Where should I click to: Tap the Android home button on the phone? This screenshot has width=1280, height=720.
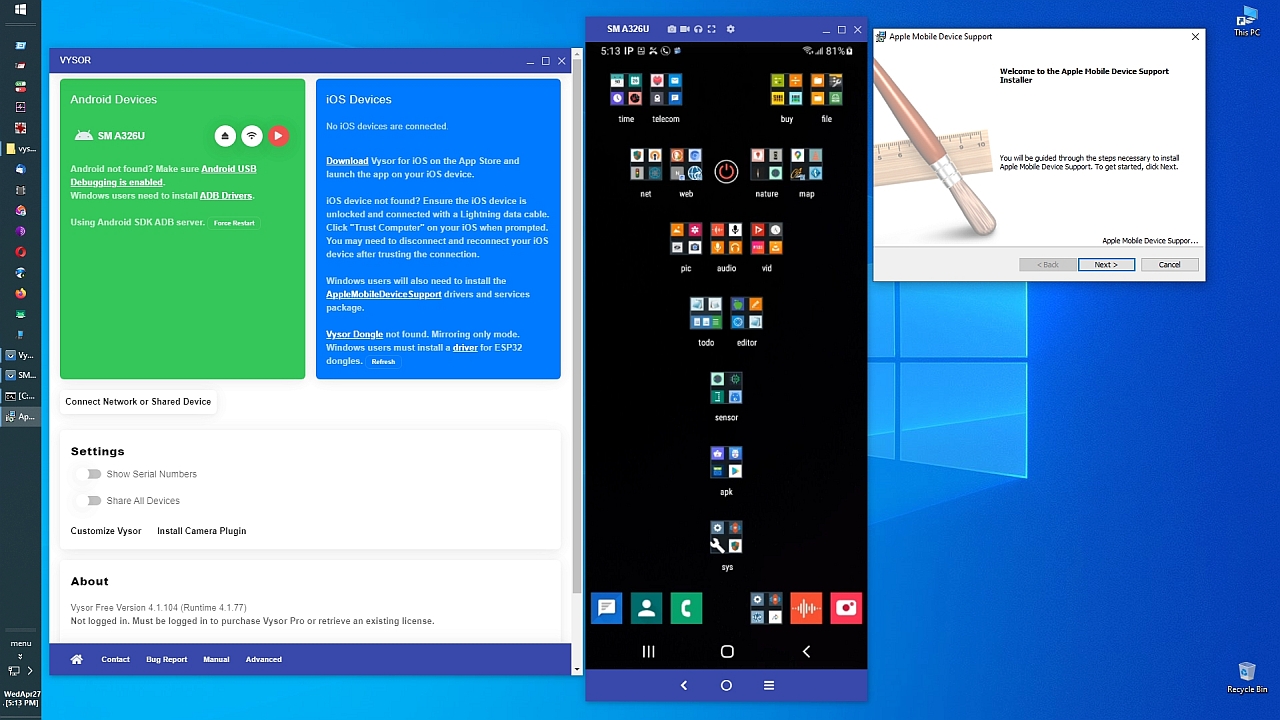click(x=727, y=652)
